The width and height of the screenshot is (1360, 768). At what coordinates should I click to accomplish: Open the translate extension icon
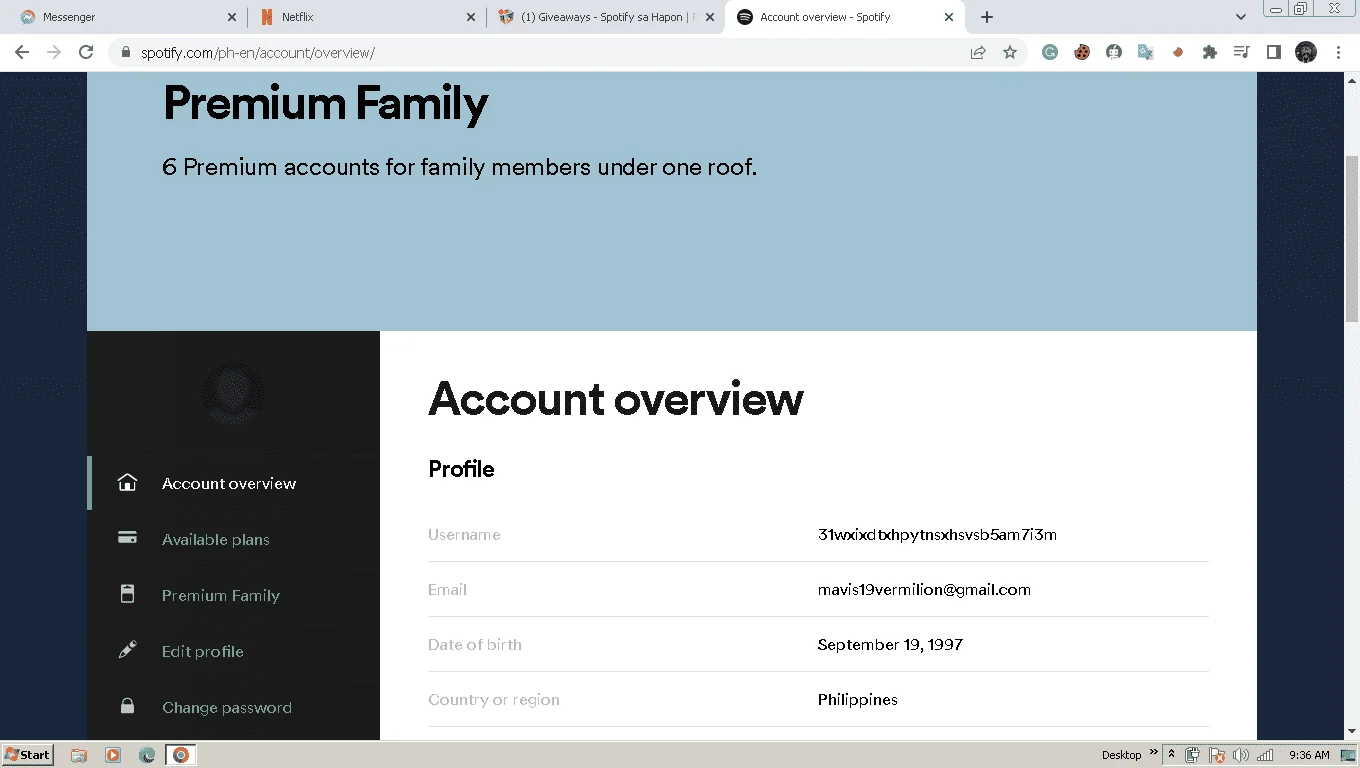tap(1146, 53)
